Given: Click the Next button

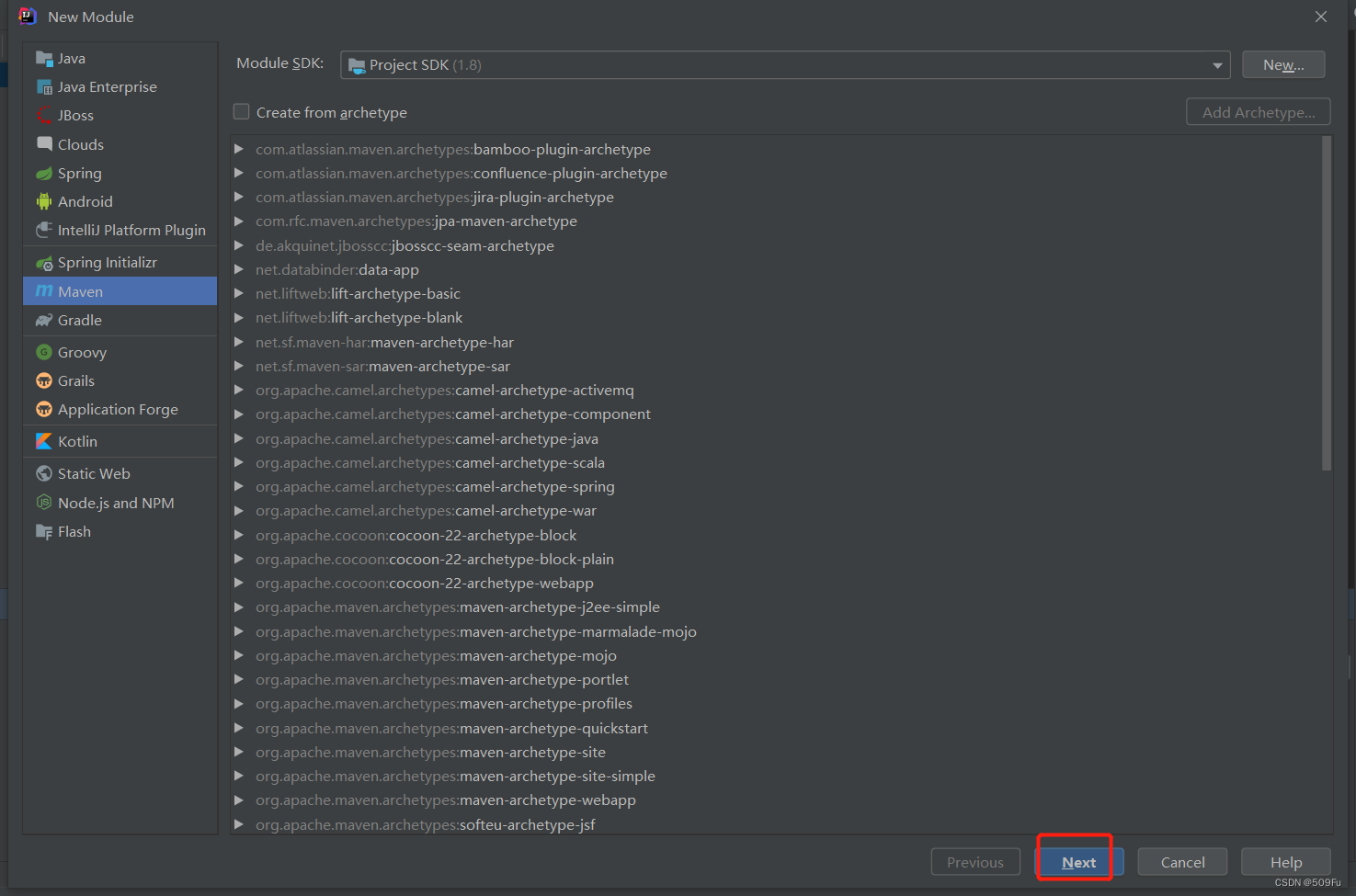Looking at the screenshot, I should point(1078,862).
